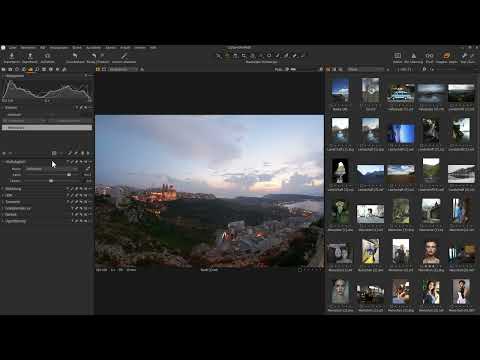This screenshot has width=480, height=360.
Task: Expand the Tonwerte panel
Action: pos(13,202)
